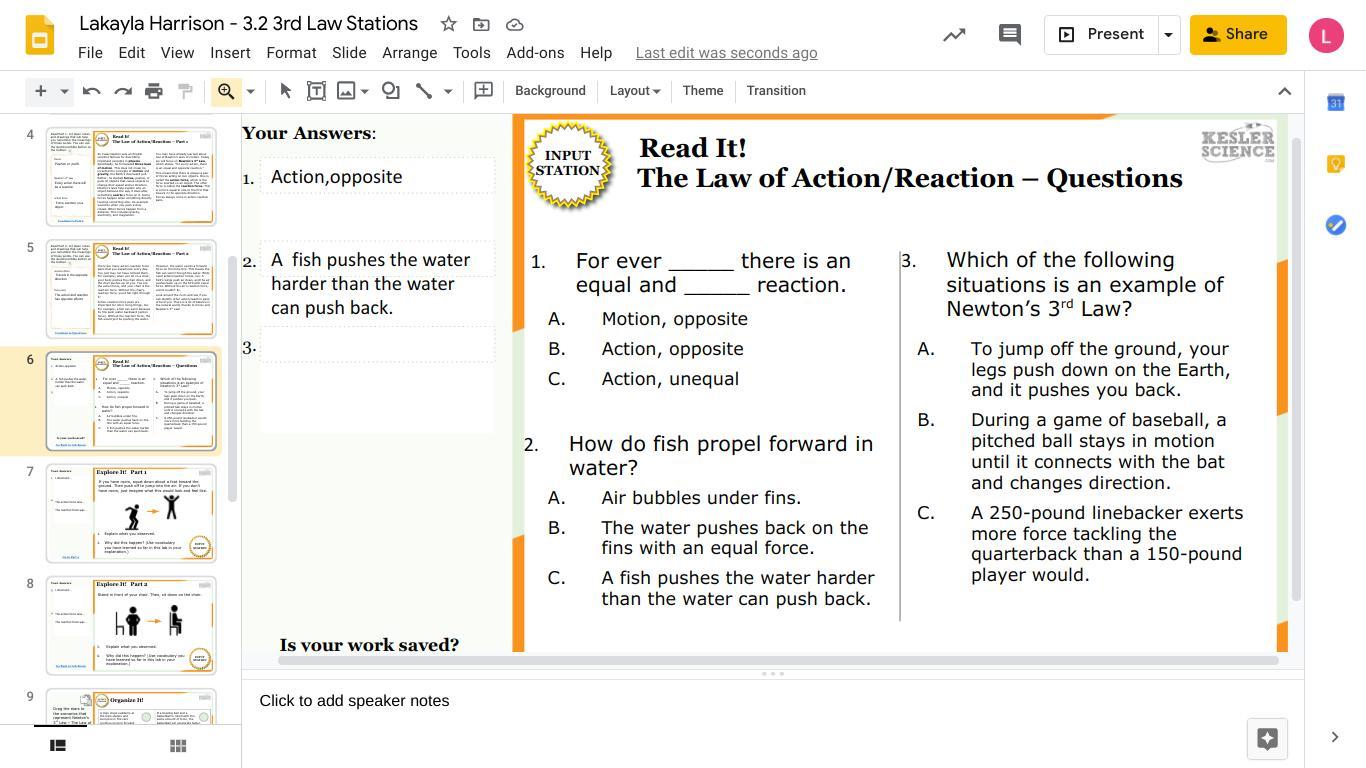Open the Arrange menu

[409, 53]
